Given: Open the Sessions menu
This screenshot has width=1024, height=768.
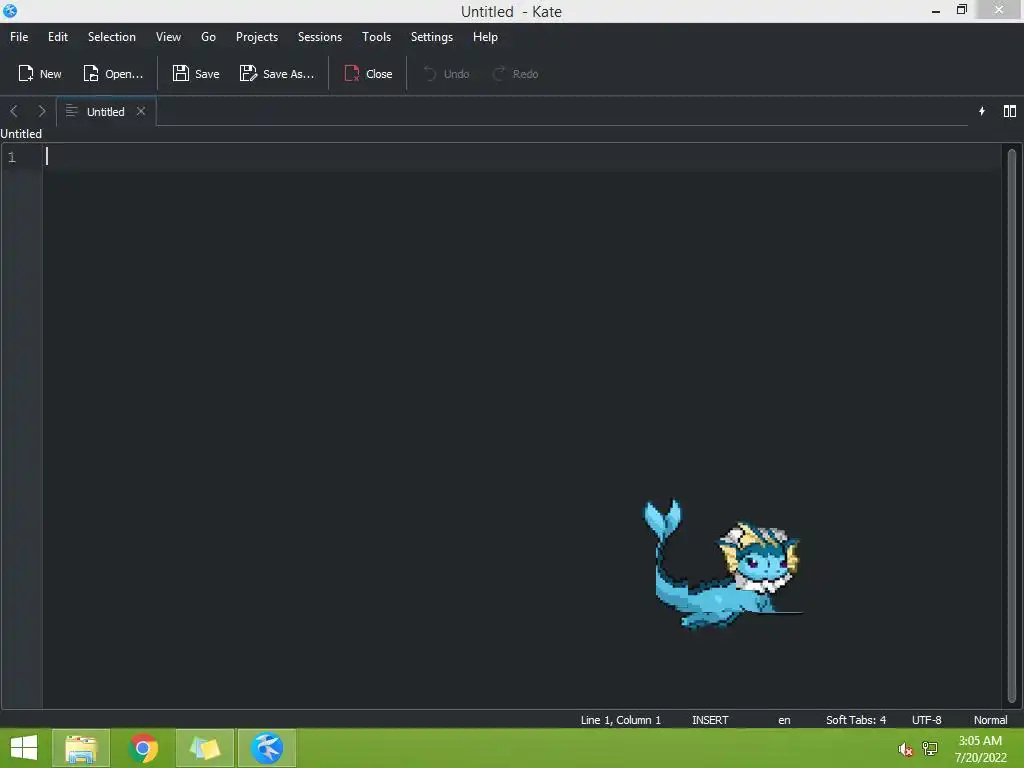Looking at the screenshot, I should tap(319, 37).
